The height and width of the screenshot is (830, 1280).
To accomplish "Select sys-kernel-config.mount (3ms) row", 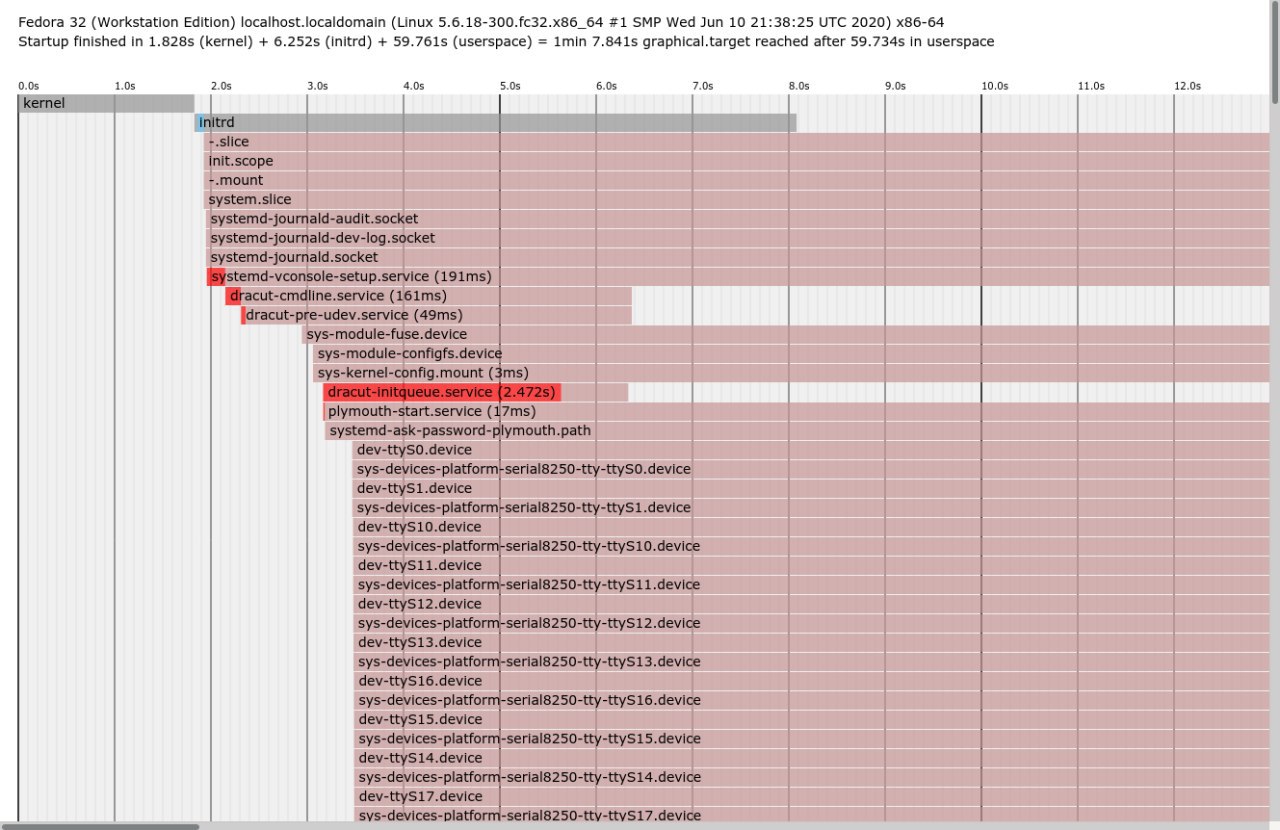I will click(x=791, y=373).
